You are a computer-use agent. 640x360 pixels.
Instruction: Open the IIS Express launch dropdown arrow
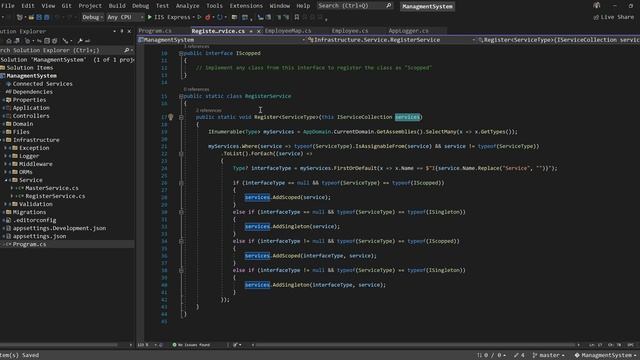click(193, 17)
